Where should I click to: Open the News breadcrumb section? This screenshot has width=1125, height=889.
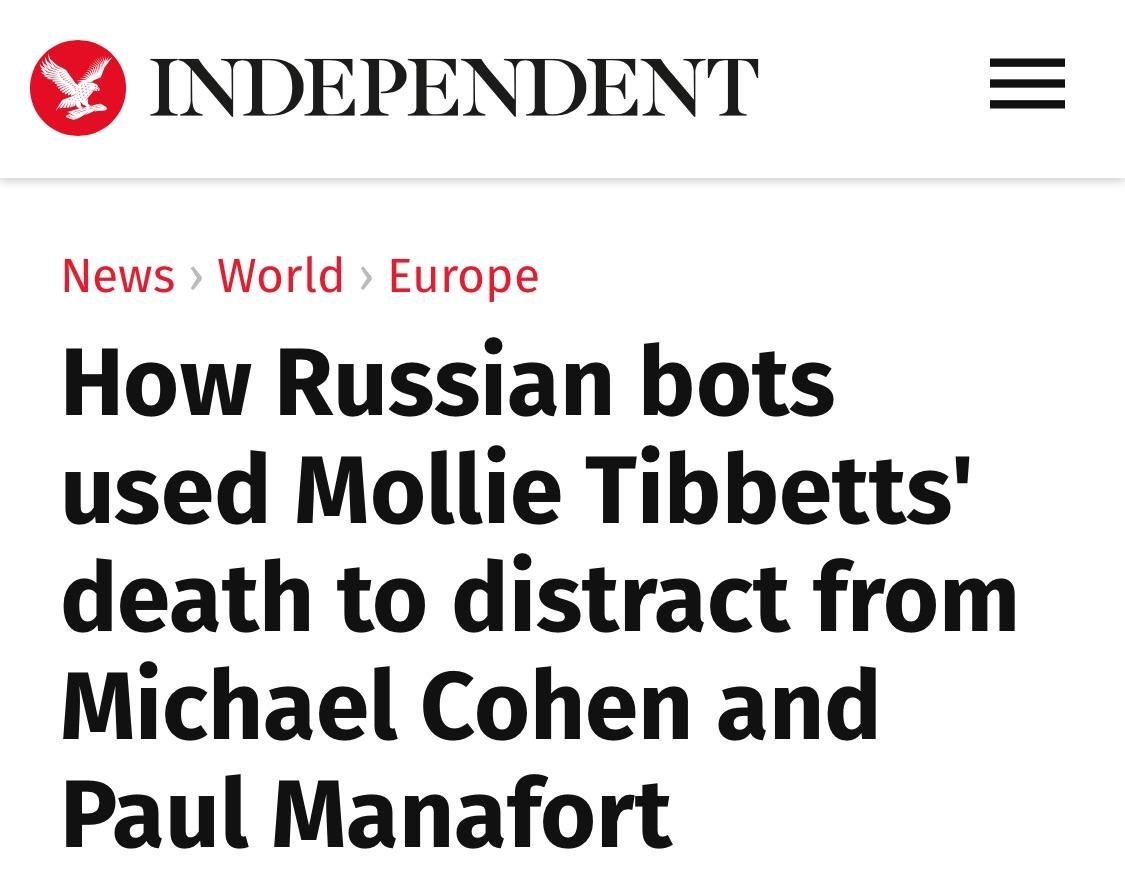(x=118, y=276)
